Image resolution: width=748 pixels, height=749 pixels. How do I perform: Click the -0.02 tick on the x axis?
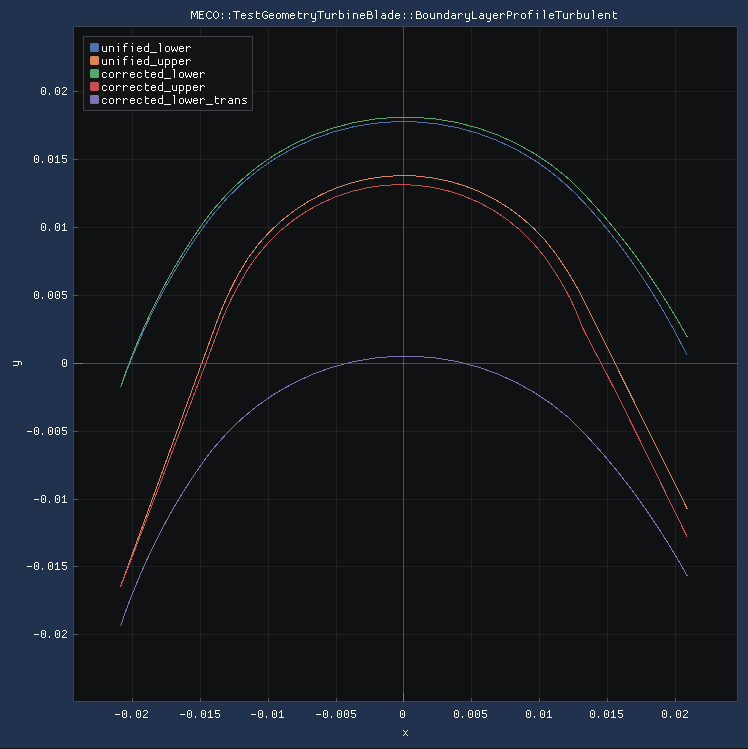click(x=131, y=714)
